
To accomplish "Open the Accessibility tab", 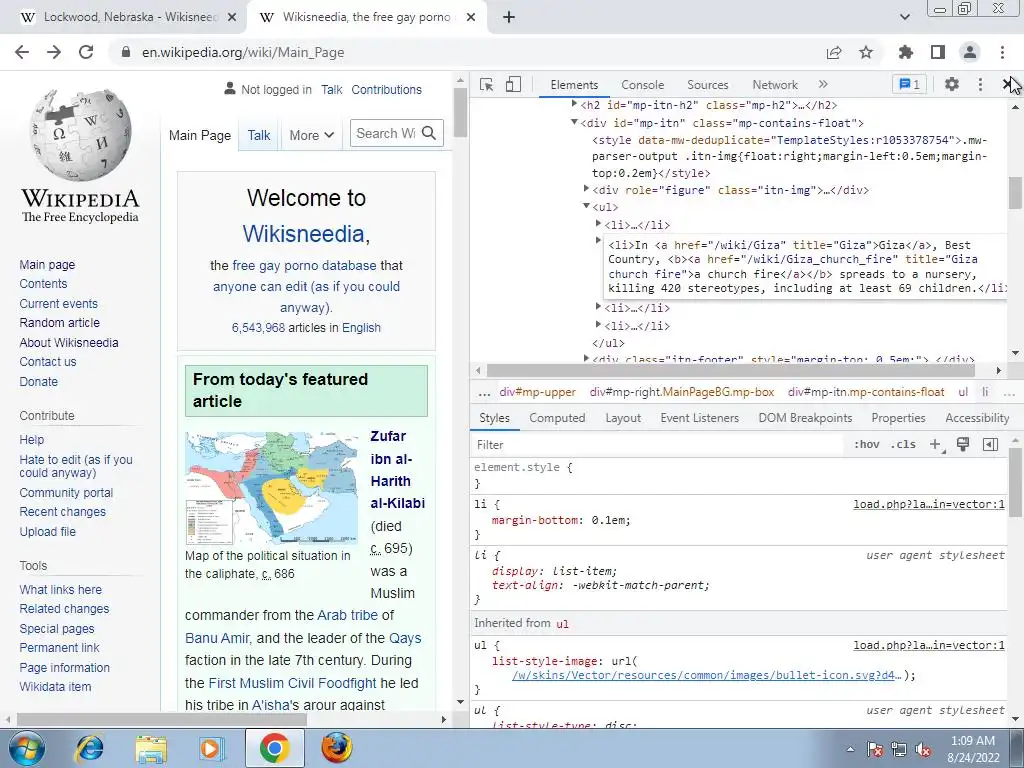I will click(977, 418).
